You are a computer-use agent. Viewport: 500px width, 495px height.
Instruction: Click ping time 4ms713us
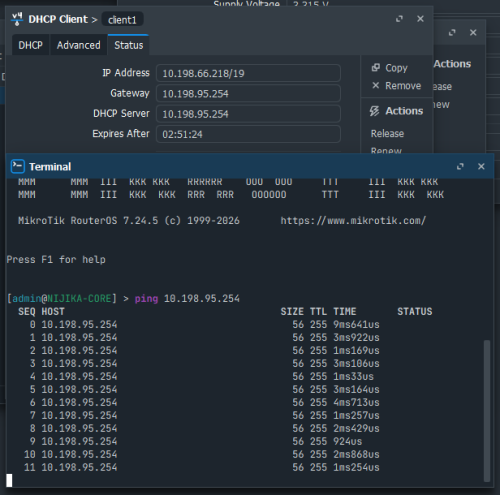356,403
